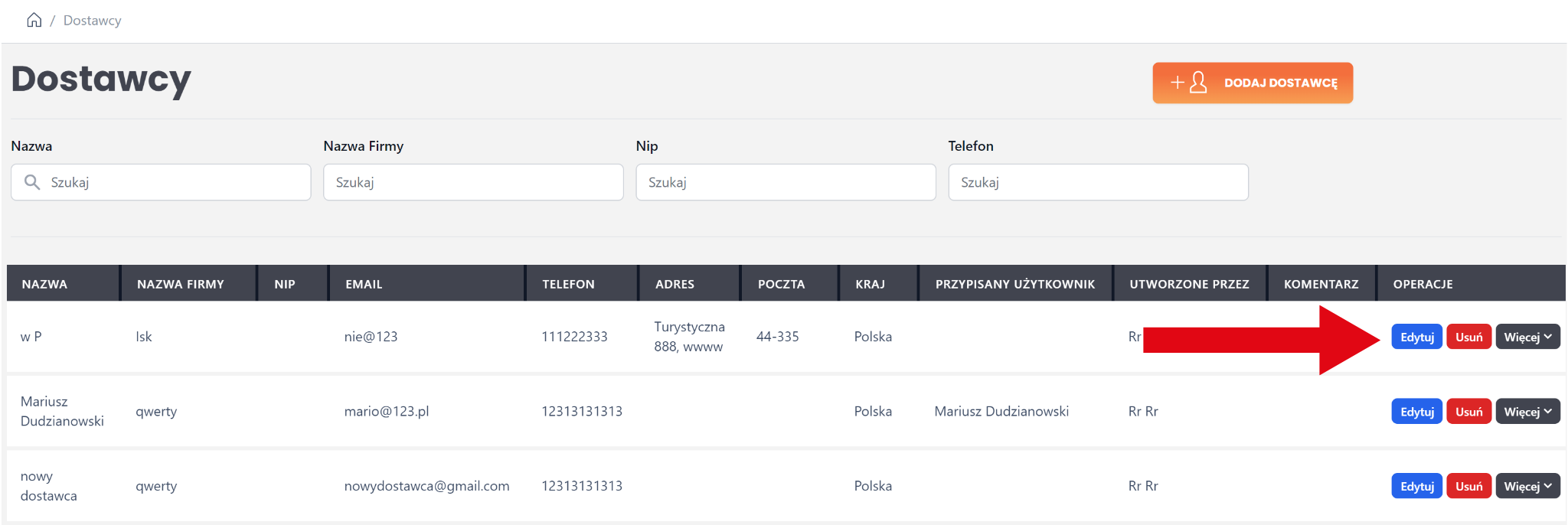
Task: Click the Email column header
Action: (x=364, y=284)
